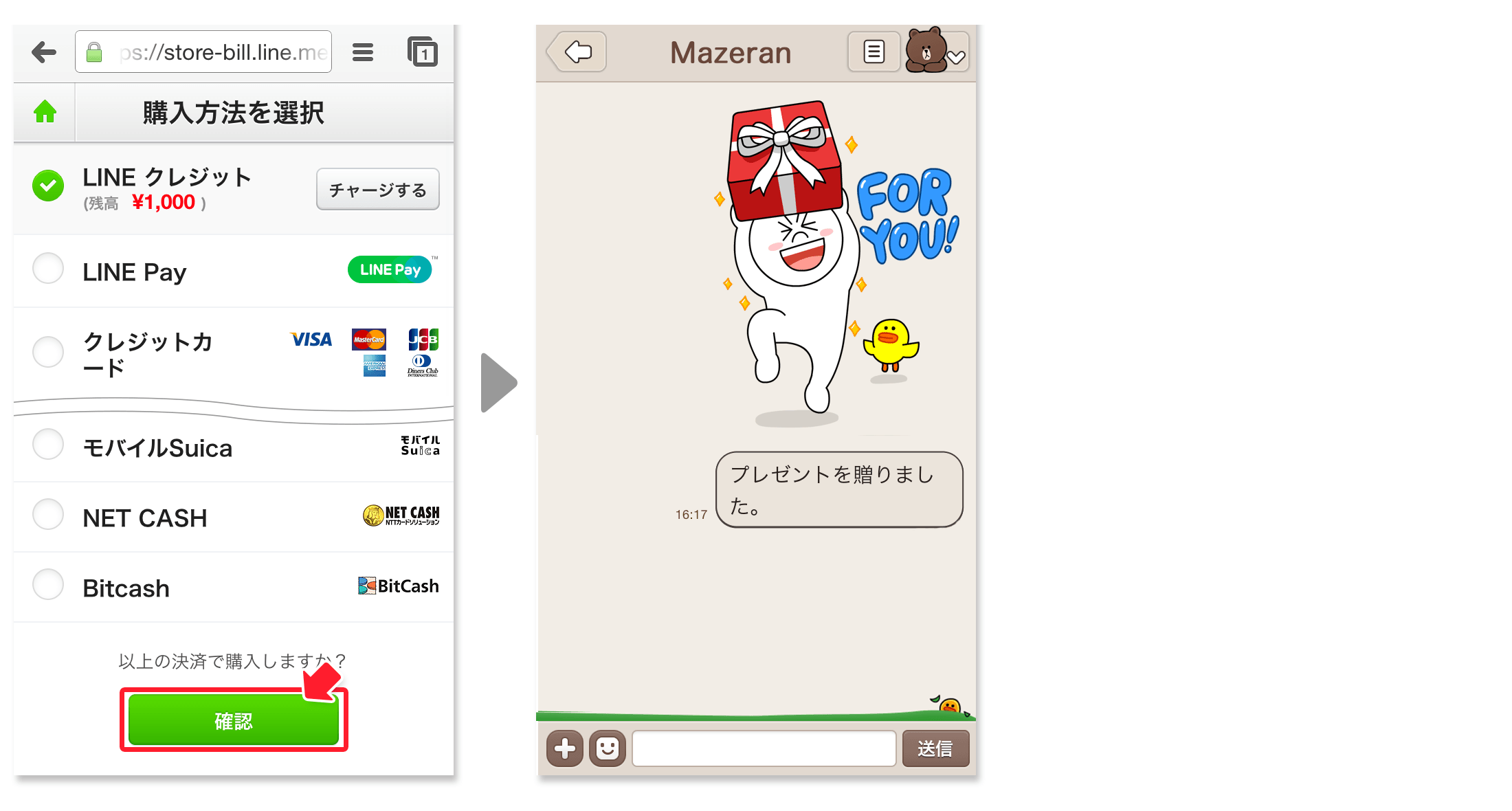Click the MasterCard logo
Viewport: 1512px width, 811px height.
point(369,340)
